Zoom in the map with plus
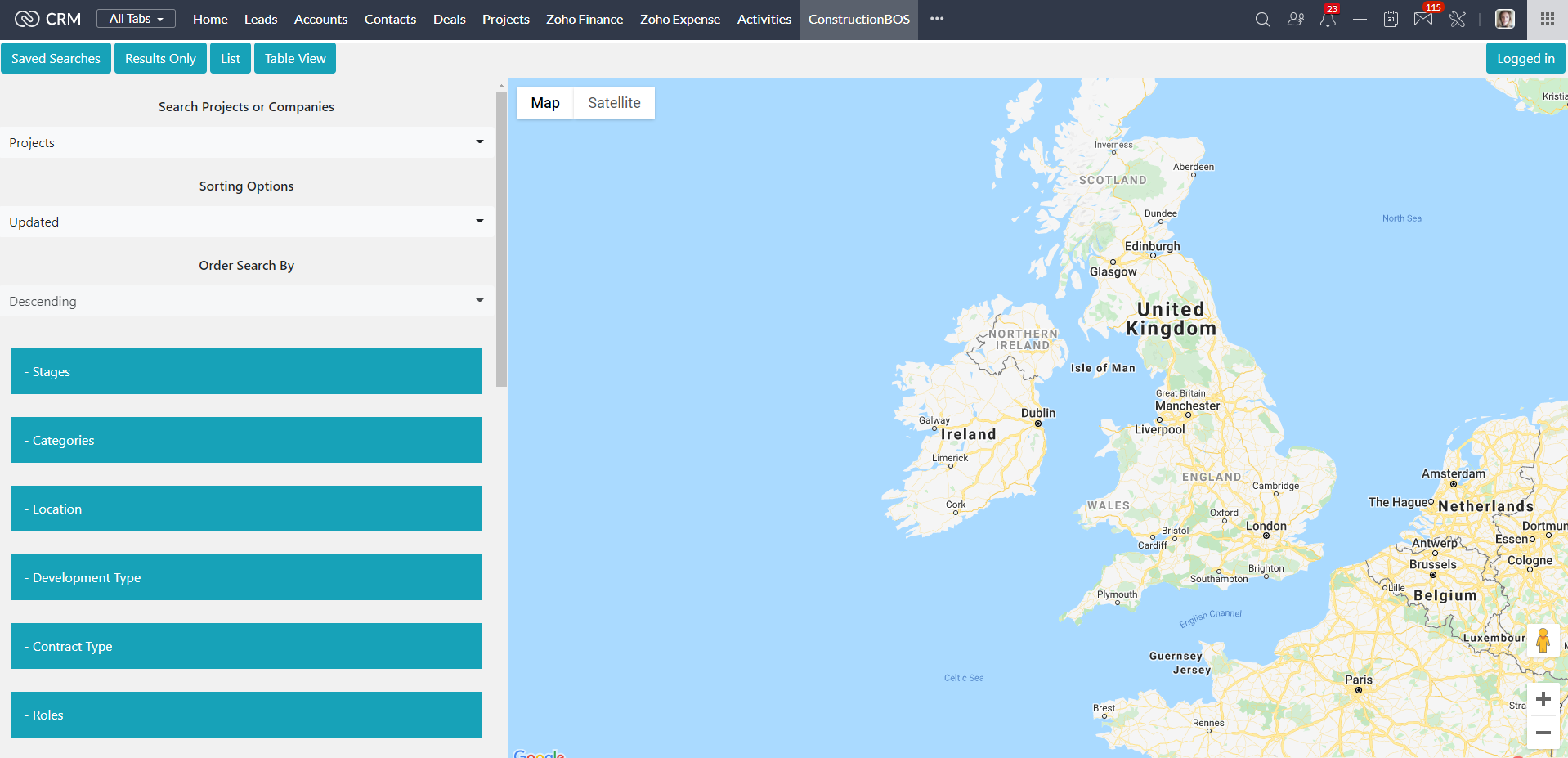 pyautogui.click(x=1543, y=699)
